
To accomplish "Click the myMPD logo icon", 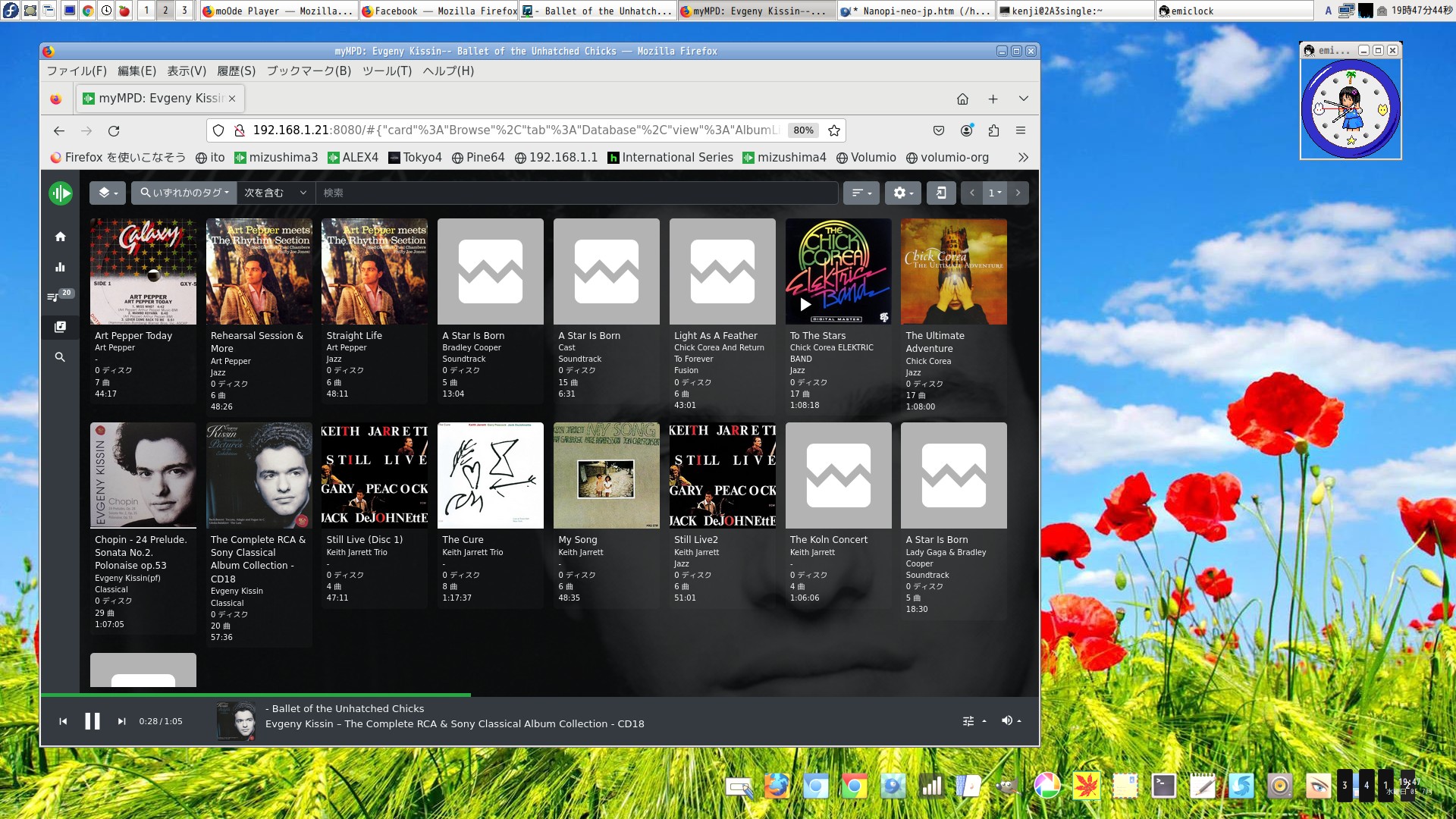I will click(61, 193).
